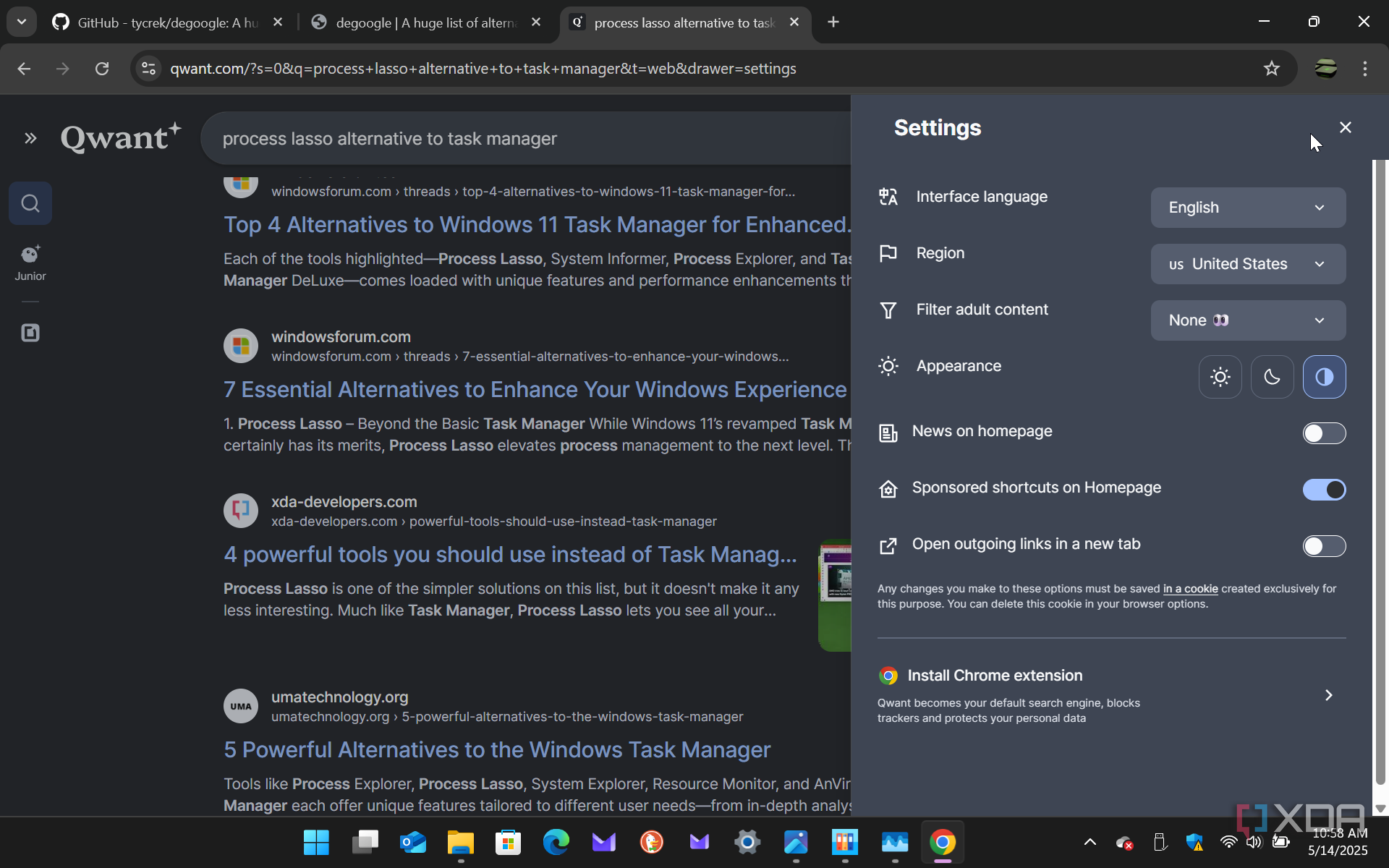Open DuckDuckGo browser from taskbar

point(651,842)
